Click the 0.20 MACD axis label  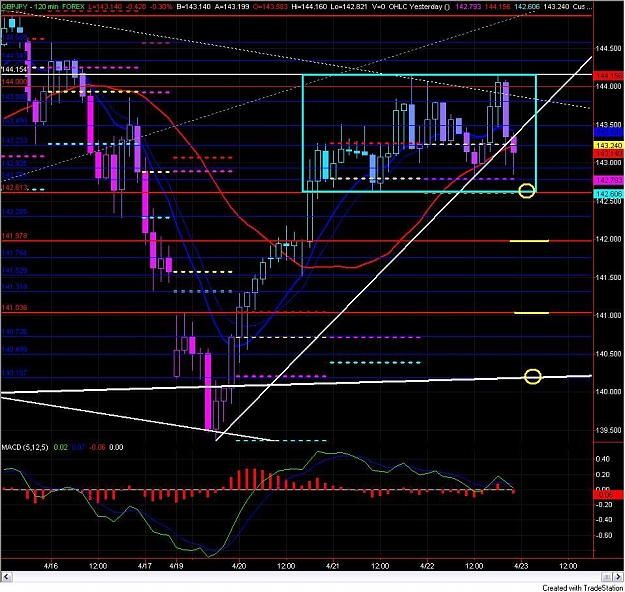(x=603, y=474)
